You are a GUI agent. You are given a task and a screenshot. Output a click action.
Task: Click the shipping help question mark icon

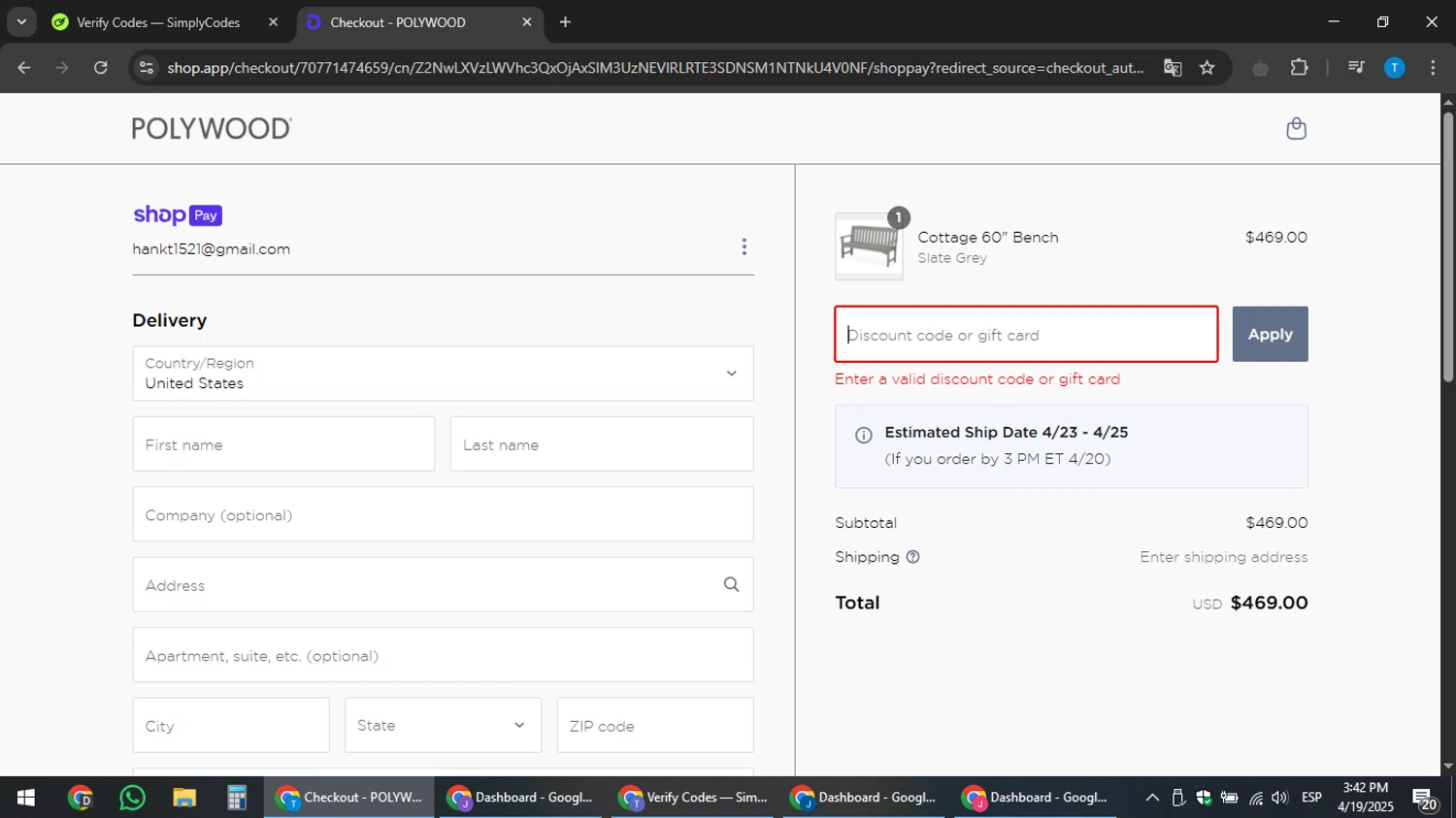[x=912, y=557]
